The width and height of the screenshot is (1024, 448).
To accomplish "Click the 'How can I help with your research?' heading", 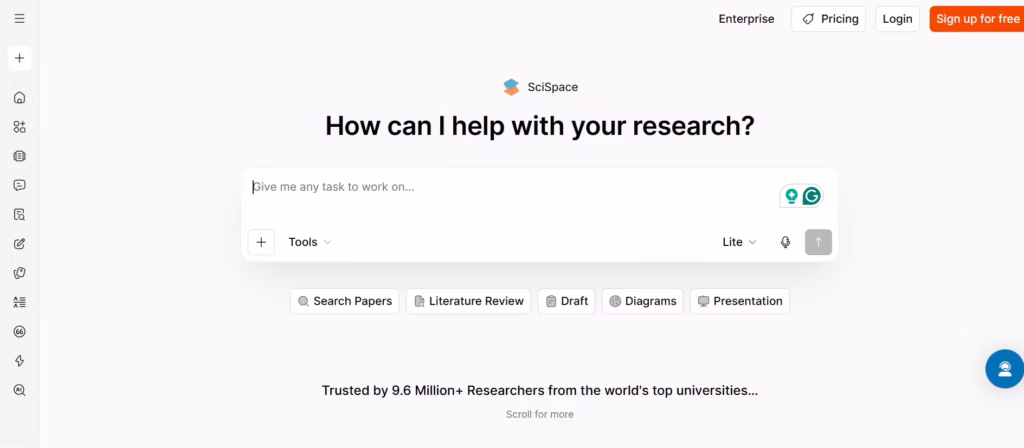I will pos(540,125).
